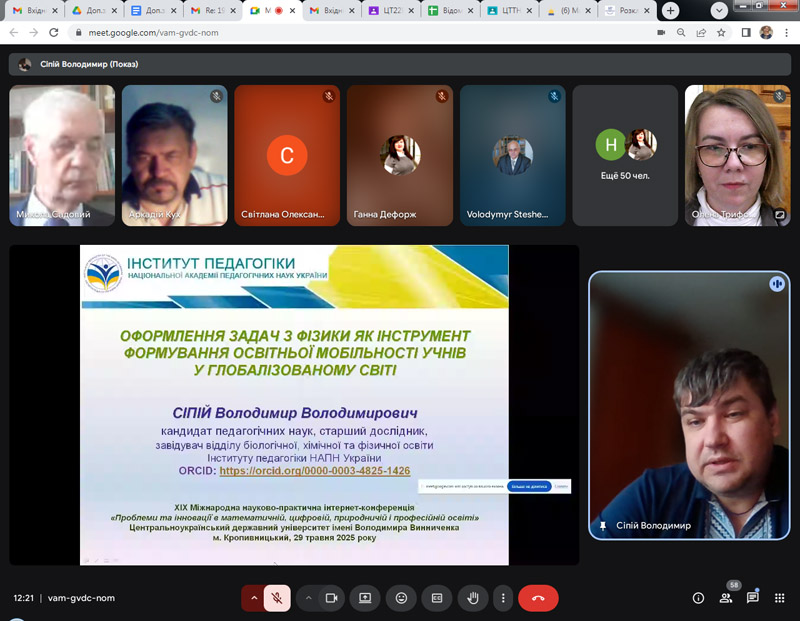Expand the video settings arrow
800x621 pixels.
[308, 598]
